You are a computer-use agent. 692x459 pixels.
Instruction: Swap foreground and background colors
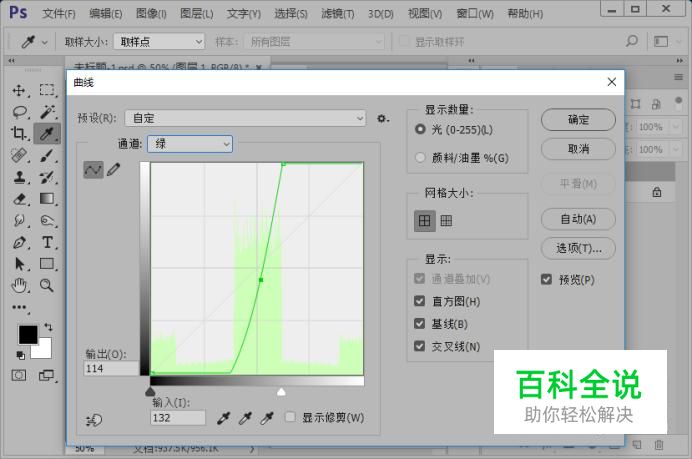(x=48, y=327)
